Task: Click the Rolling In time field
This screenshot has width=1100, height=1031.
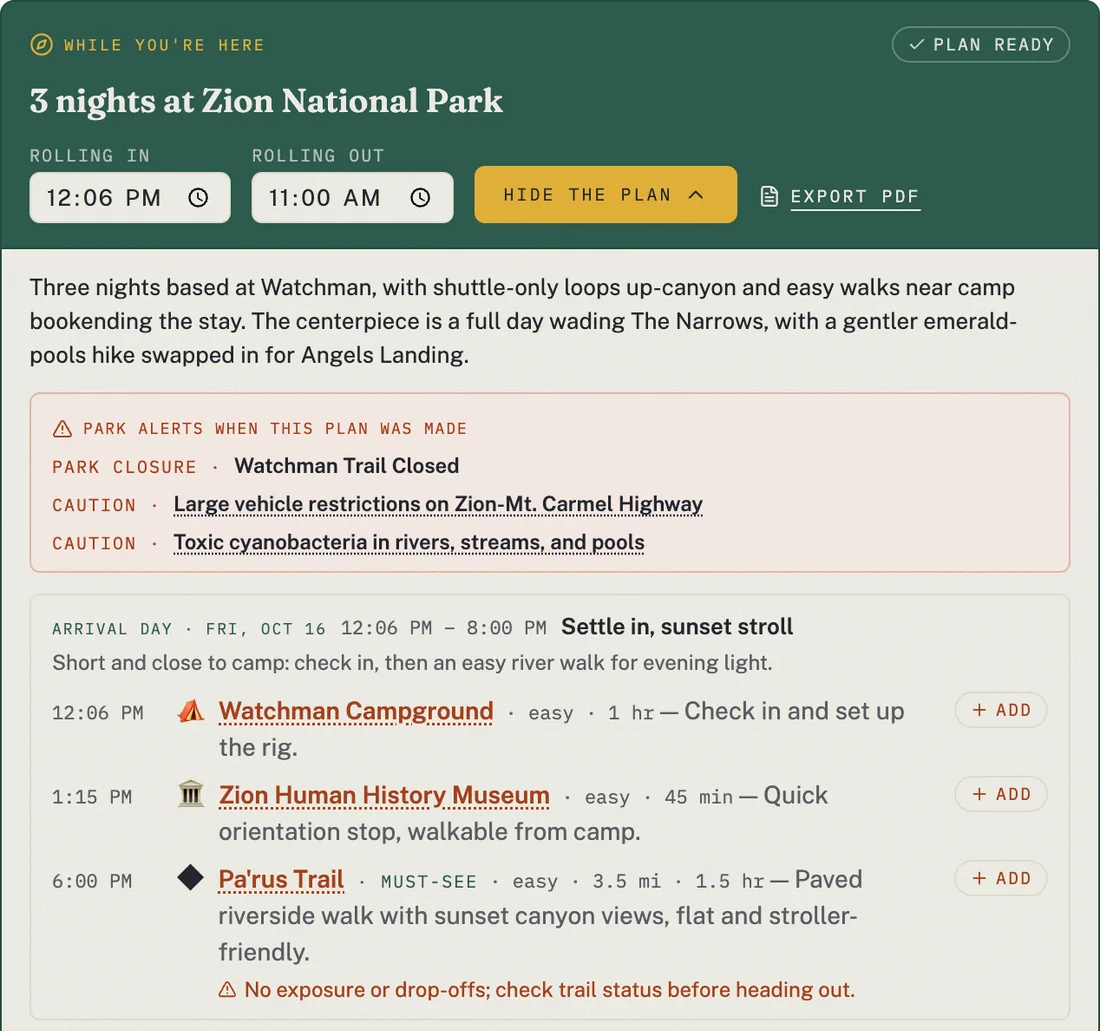Action: point(130,198)
